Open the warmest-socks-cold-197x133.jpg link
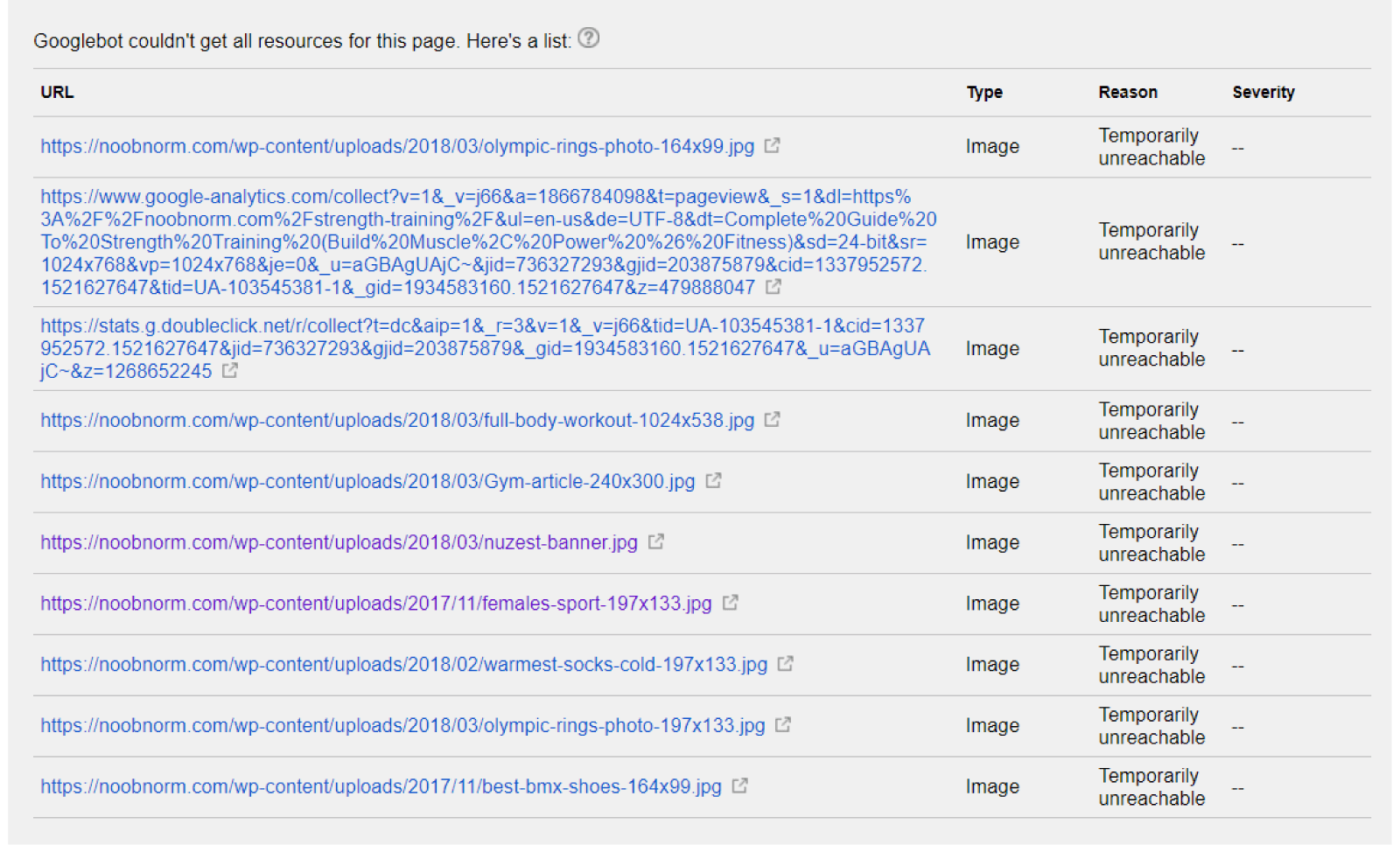1400x845 pixels. click(403, 665)
